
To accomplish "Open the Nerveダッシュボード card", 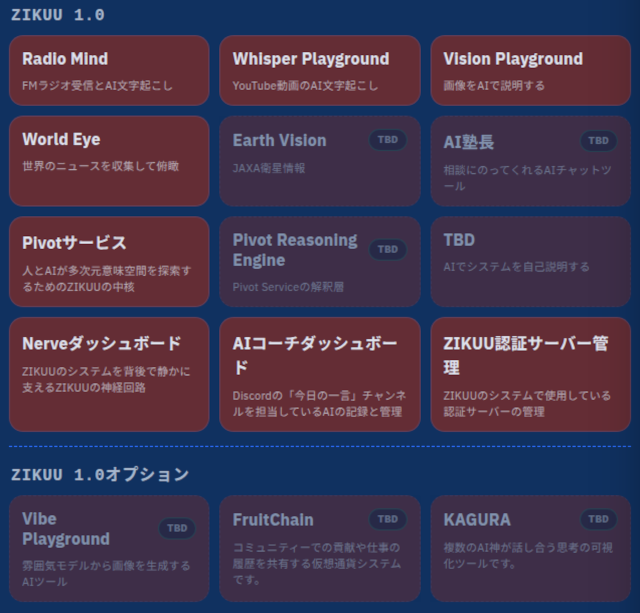I will click(109, 374).
